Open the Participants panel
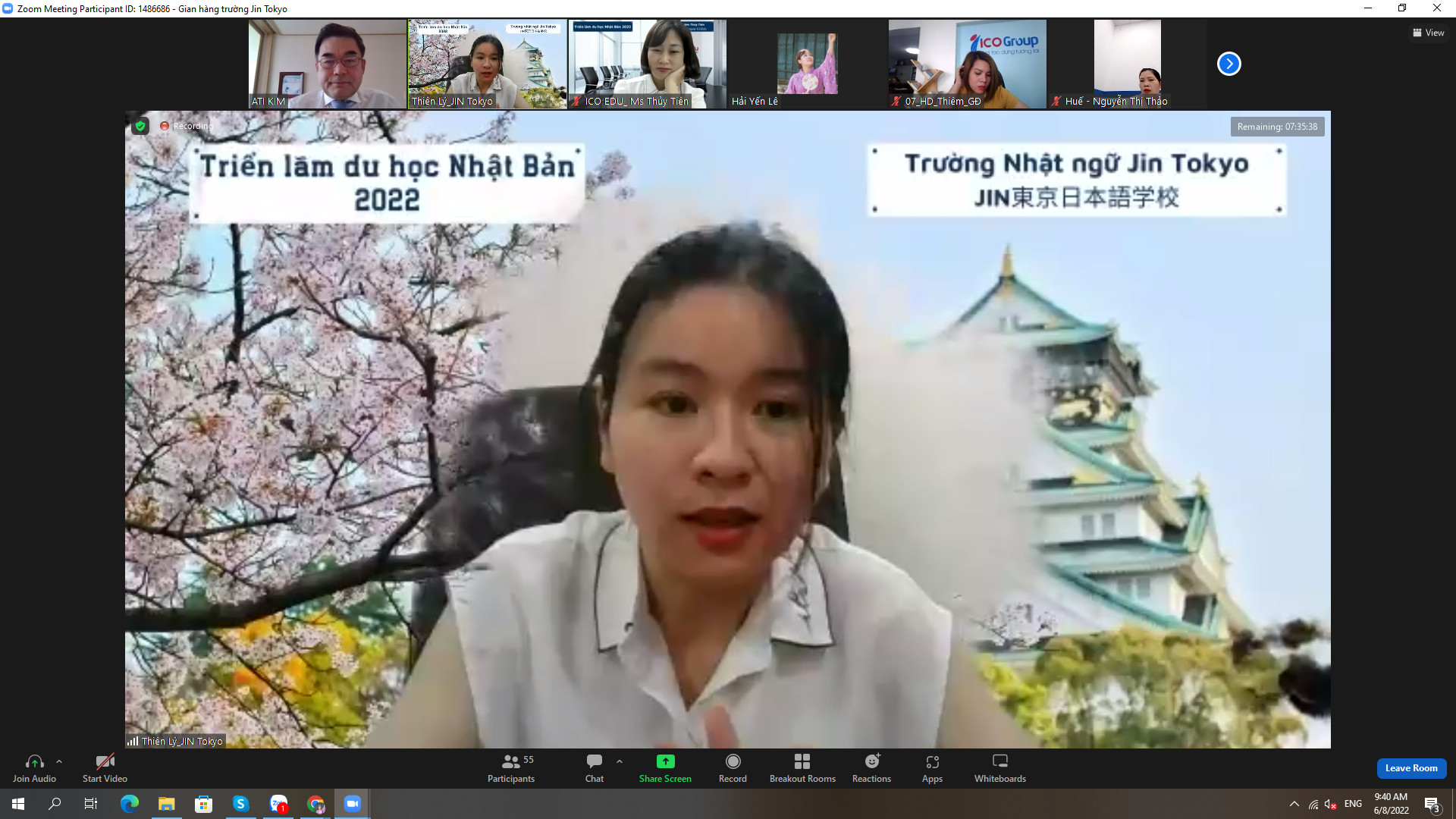This screenshot has width=1456, height=819. point(511,768)
